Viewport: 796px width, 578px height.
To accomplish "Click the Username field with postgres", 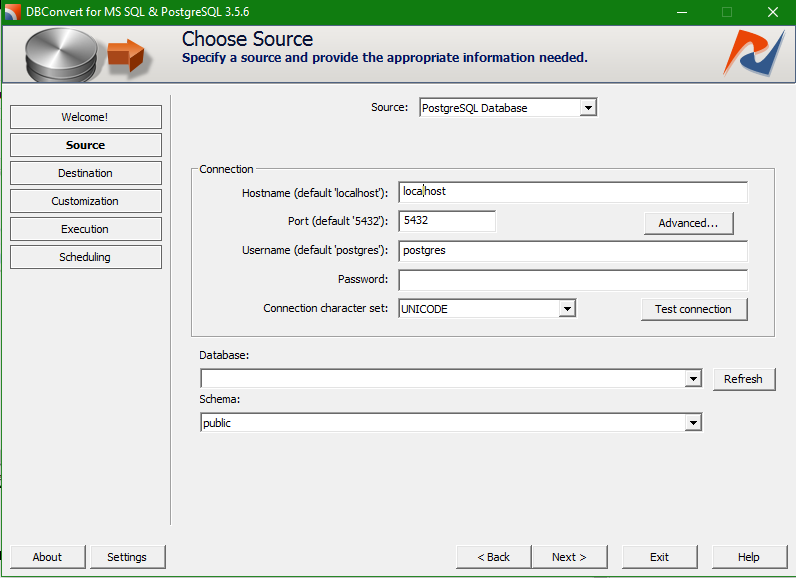I will pos(573,251).
